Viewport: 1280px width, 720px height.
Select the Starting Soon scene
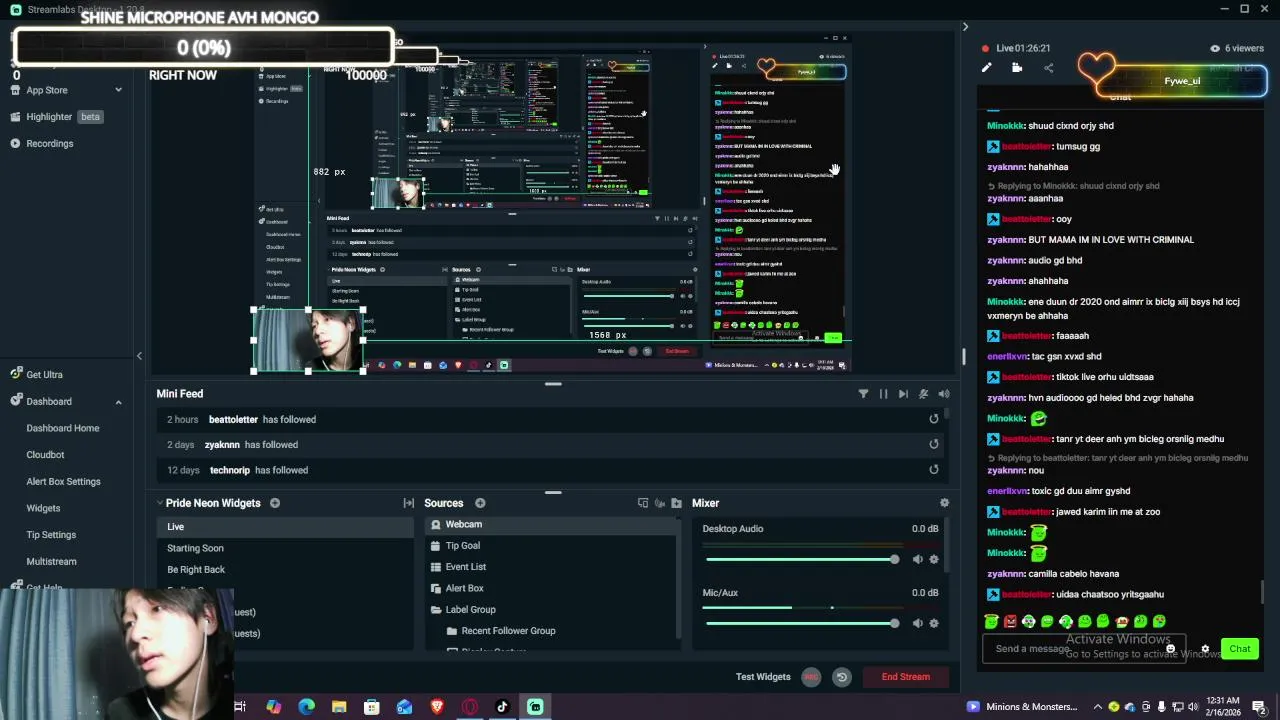286,548
